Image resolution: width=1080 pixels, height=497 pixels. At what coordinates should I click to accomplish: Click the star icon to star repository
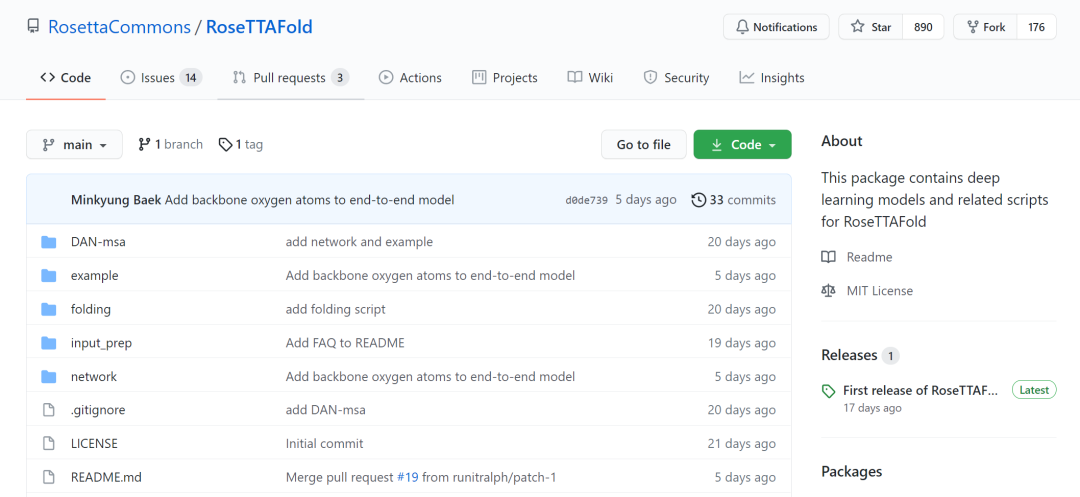[858, 28]
